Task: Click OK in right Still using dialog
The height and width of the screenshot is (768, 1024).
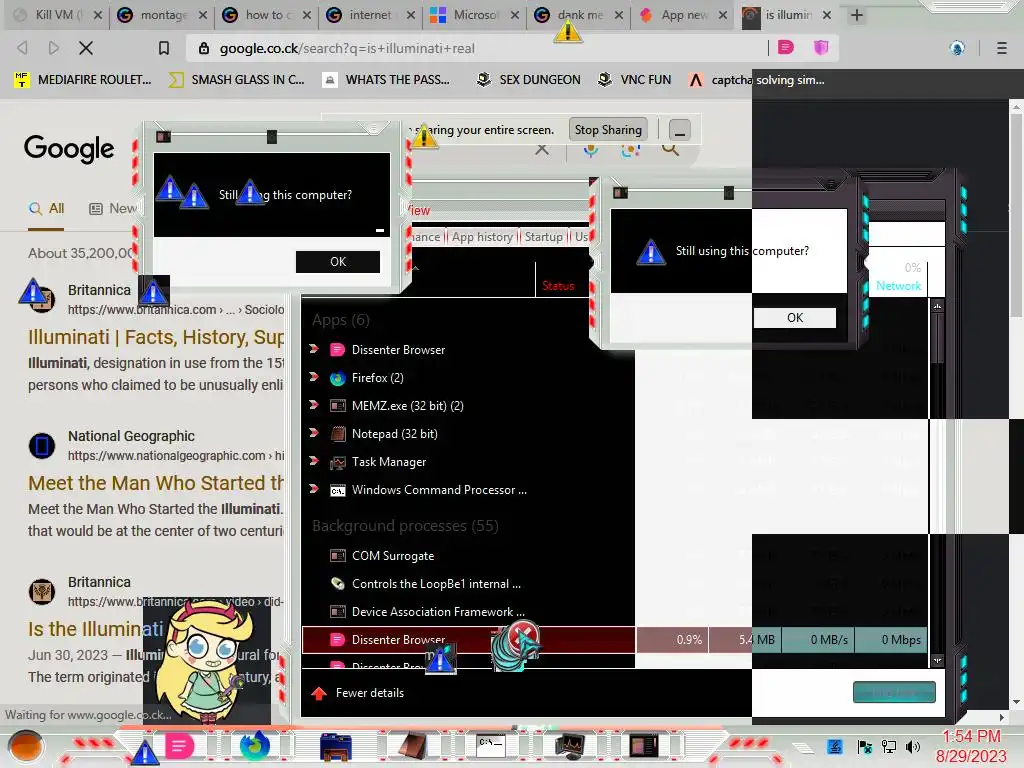Action: coord(795,318)
